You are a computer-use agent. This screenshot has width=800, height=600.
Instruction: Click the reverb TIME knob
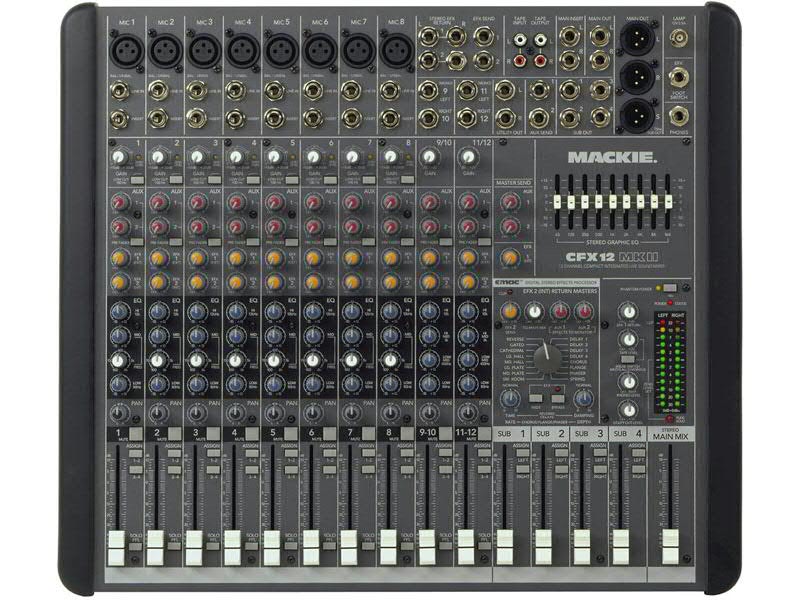509,398
